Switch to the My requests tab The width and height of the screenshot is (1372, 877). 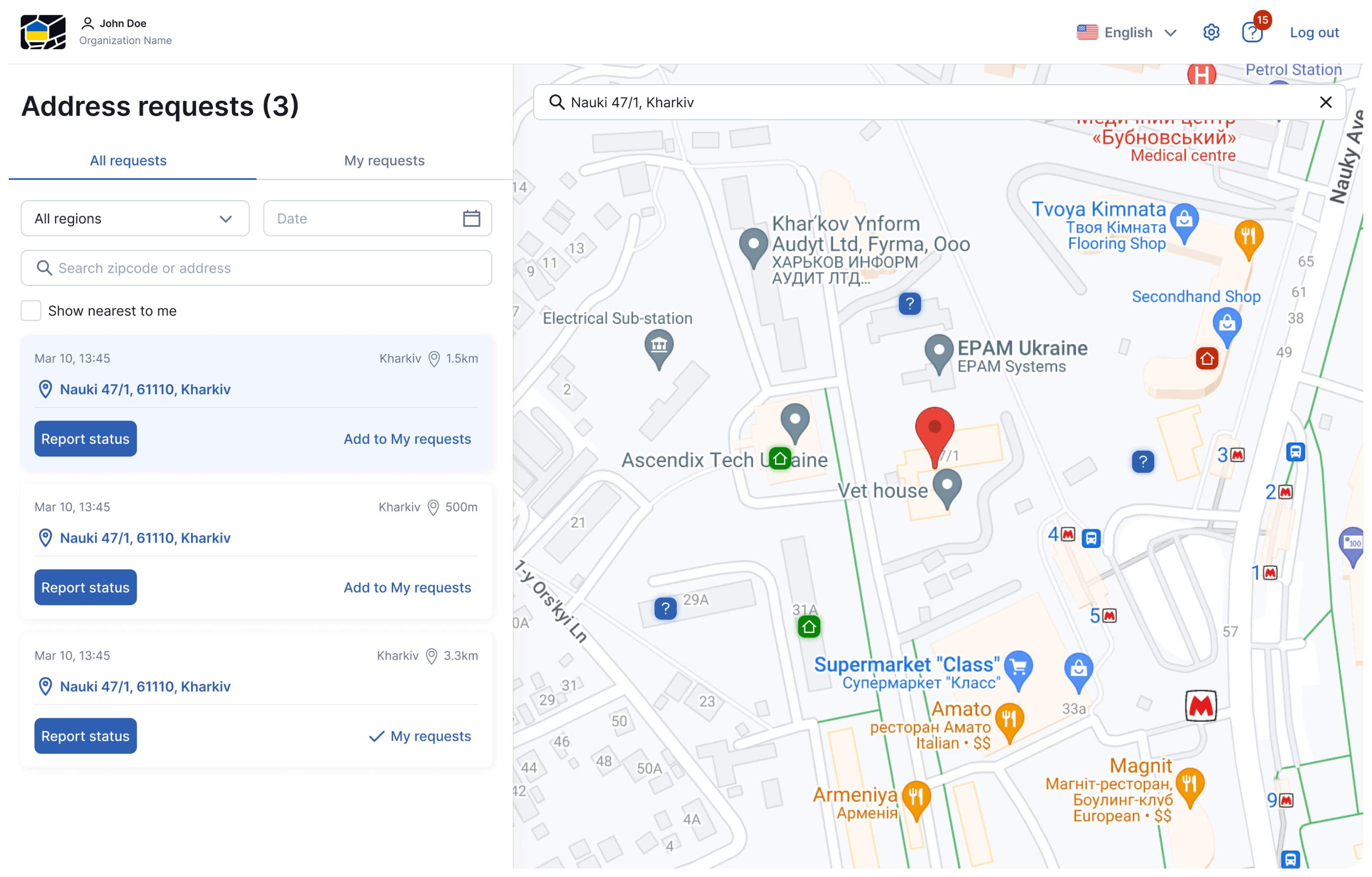[384, 161]
